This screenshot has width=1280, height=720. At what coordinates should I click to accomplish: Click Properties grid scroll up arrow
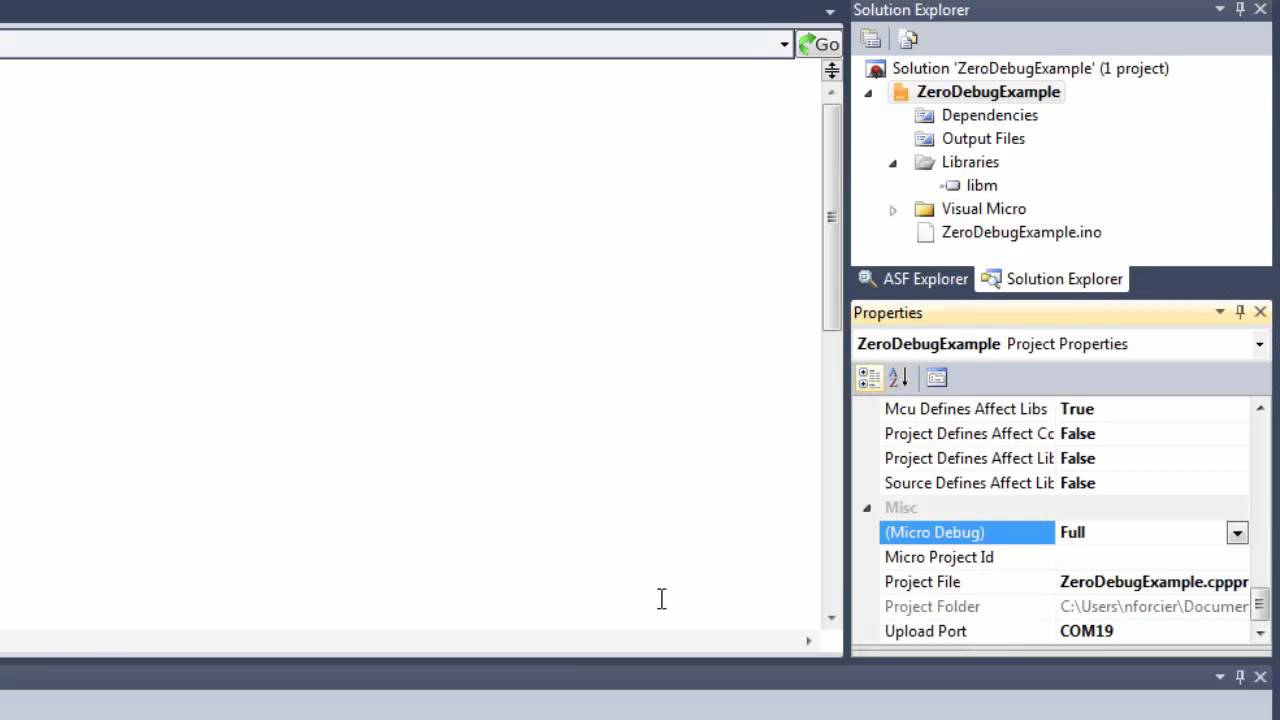tap(1259, 408)
